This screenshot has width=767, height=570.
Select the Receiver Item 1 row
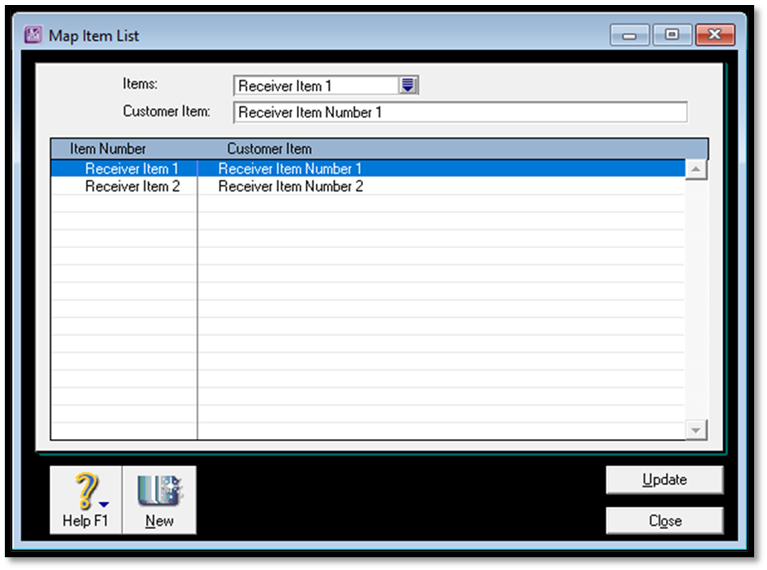click(x=132, y=169)
